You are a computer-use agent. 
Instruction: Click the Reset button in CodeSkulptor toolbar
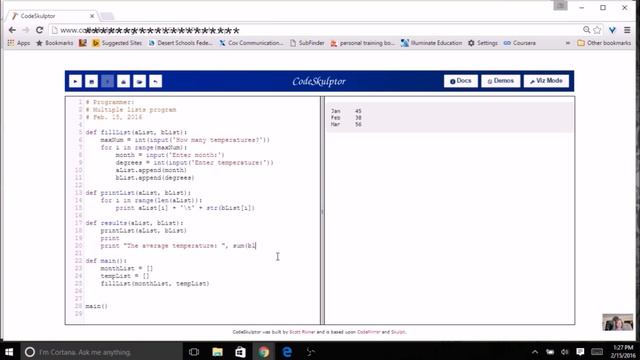click(156, 81)
